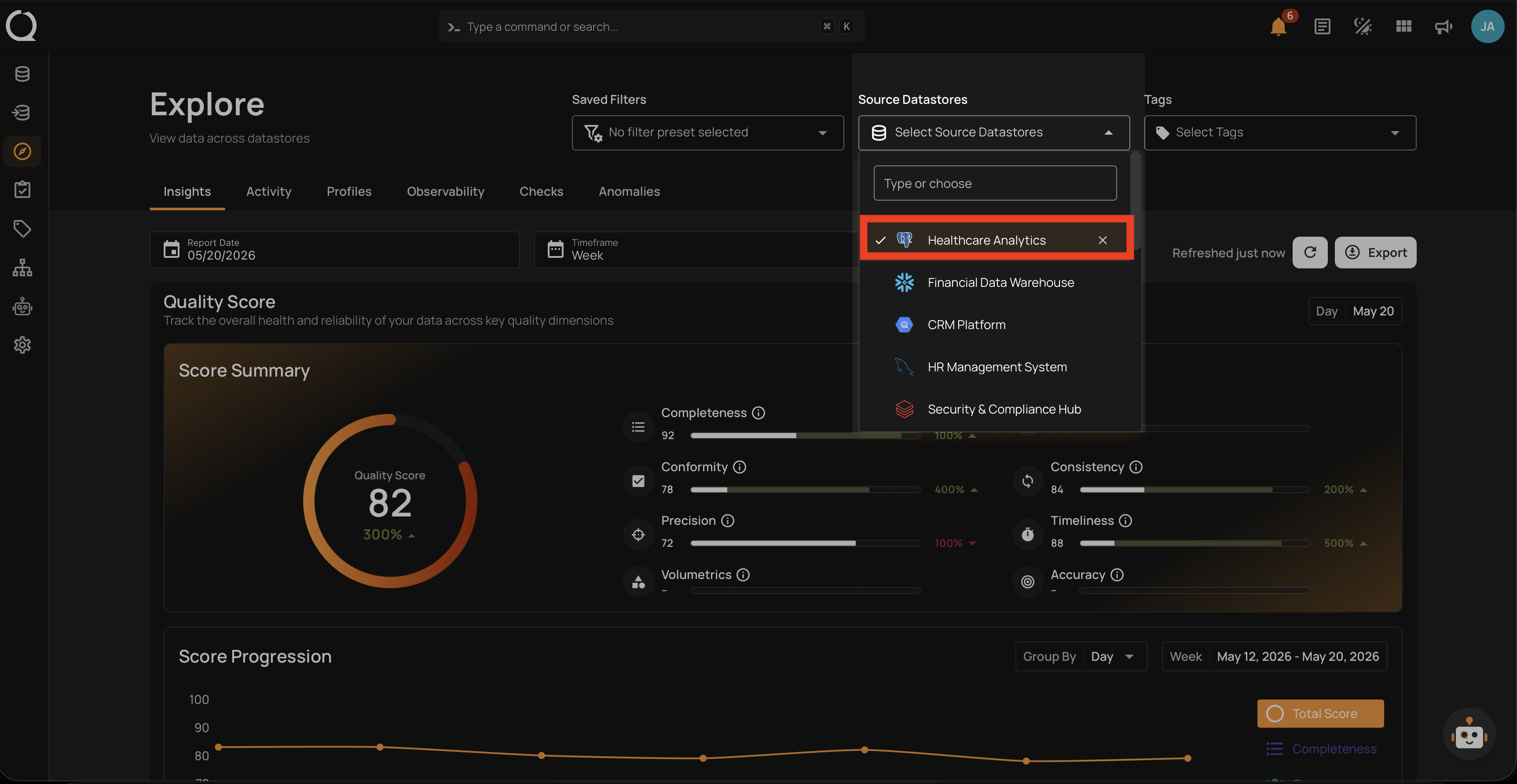
Task: Click the announcements megaphone icon
Action: click(1444, 26)
